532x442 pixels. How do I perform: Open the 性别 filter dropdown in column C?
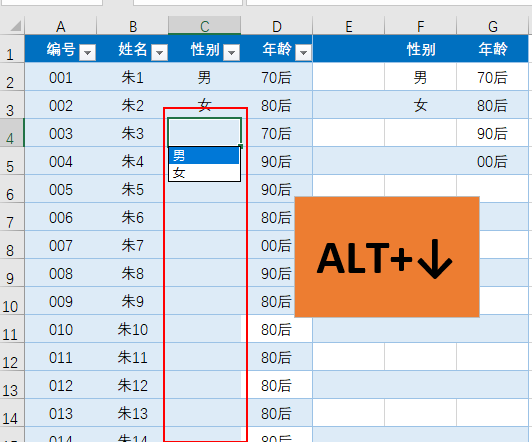(x=232, y=53)
